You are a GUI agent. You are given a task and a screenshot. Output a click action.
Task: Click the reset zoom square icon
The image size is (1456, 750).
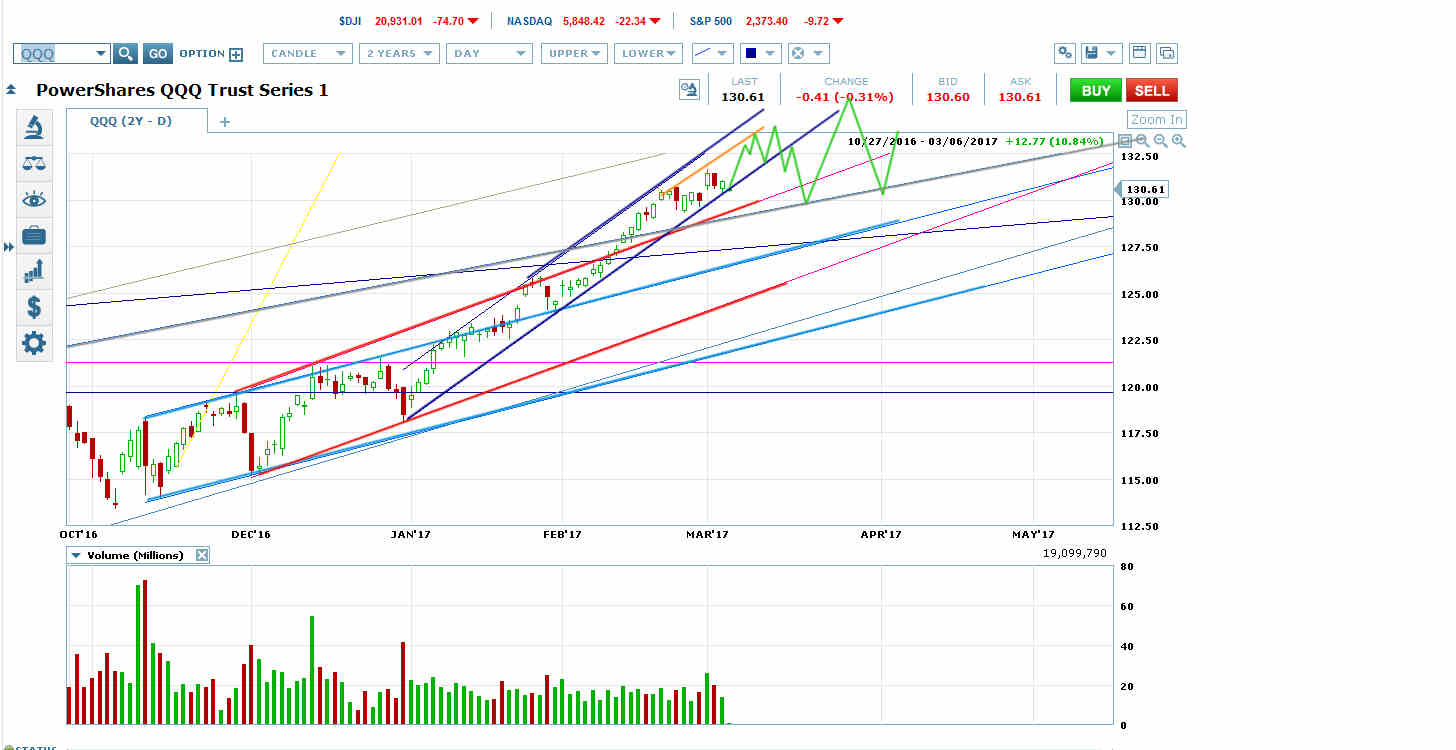[x=1124, y=141]
